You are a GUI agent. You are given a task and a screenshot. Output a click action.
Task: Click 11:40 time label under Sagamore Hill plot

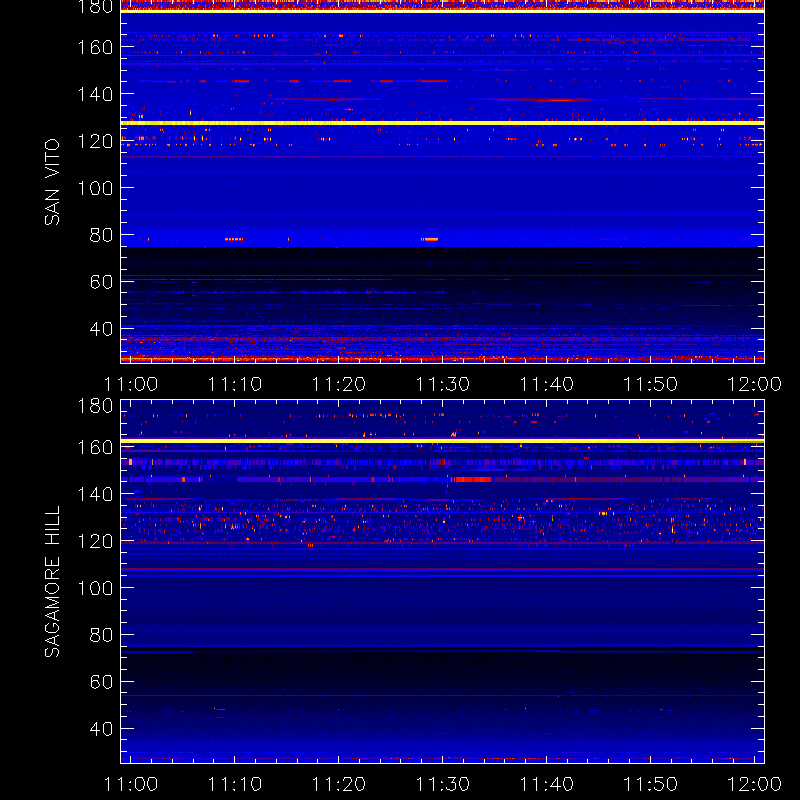click(546, 784)
